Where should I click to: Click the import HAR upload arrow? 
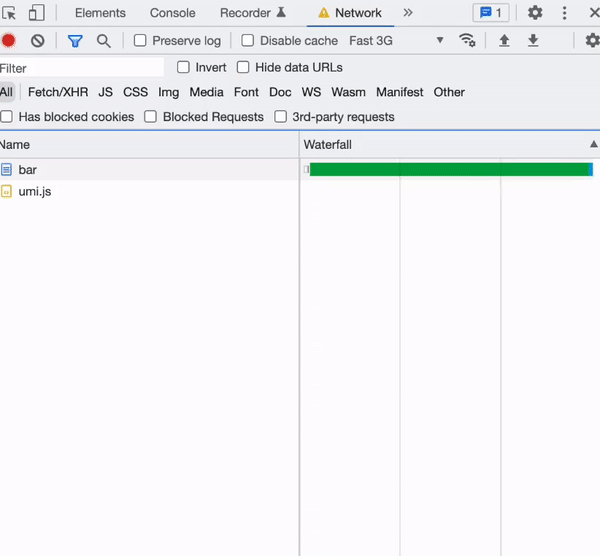tap(504, 40)
